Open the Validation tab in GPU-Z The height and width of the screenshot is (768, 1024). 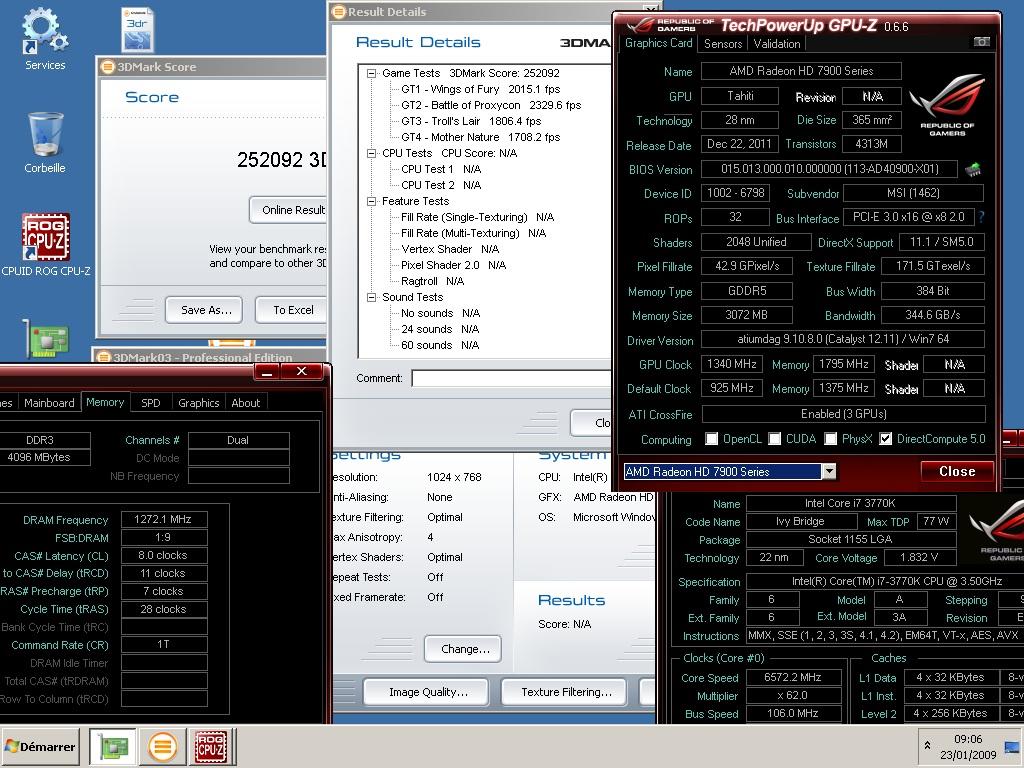pos(776,44)
